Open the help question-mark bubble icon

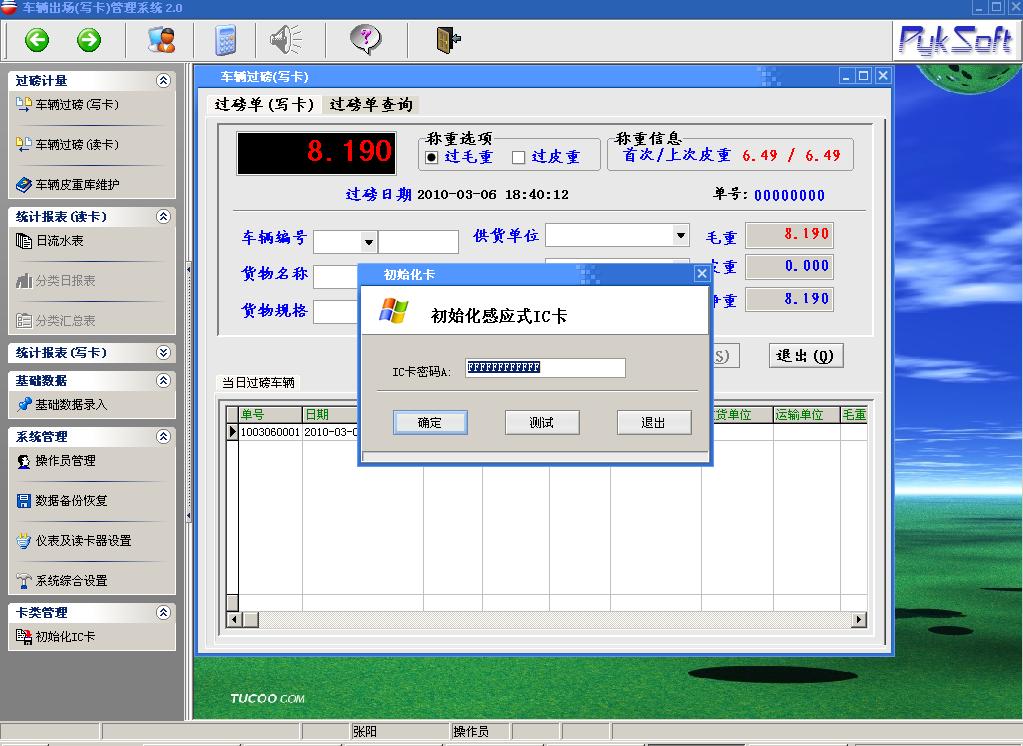coord(366,40)
